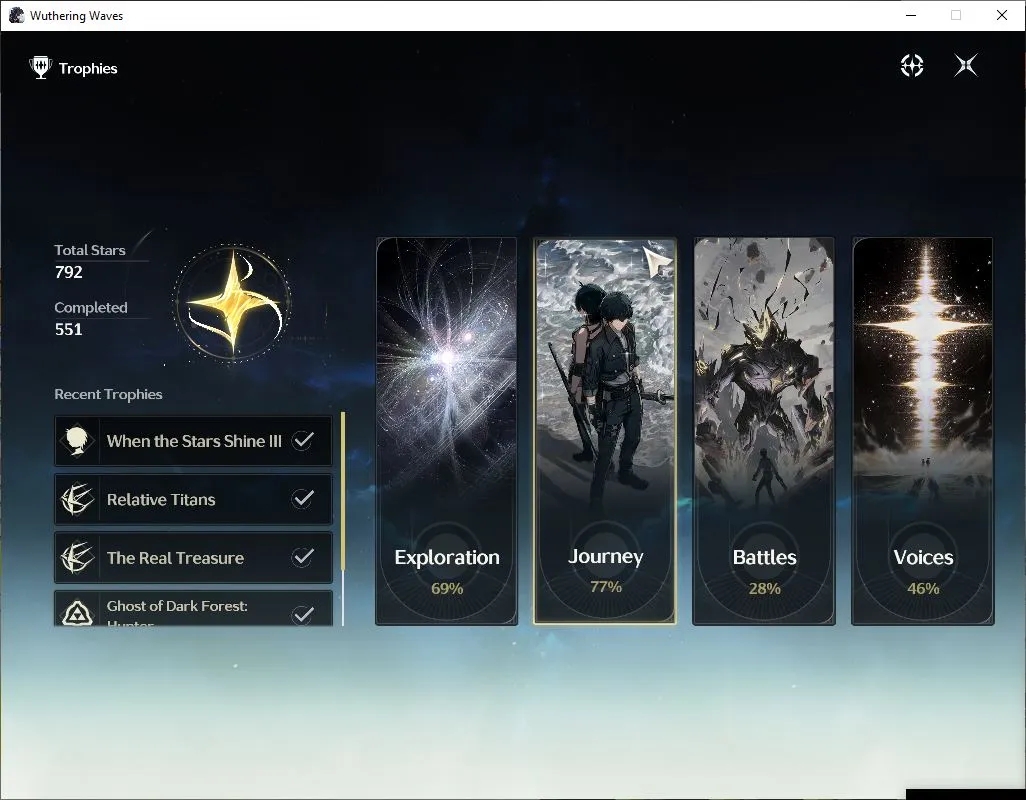Click the checkmark on When the Stars Shine III
Image resolution: width=1026 pixels, height=800 pixels.
pos(303,440)
